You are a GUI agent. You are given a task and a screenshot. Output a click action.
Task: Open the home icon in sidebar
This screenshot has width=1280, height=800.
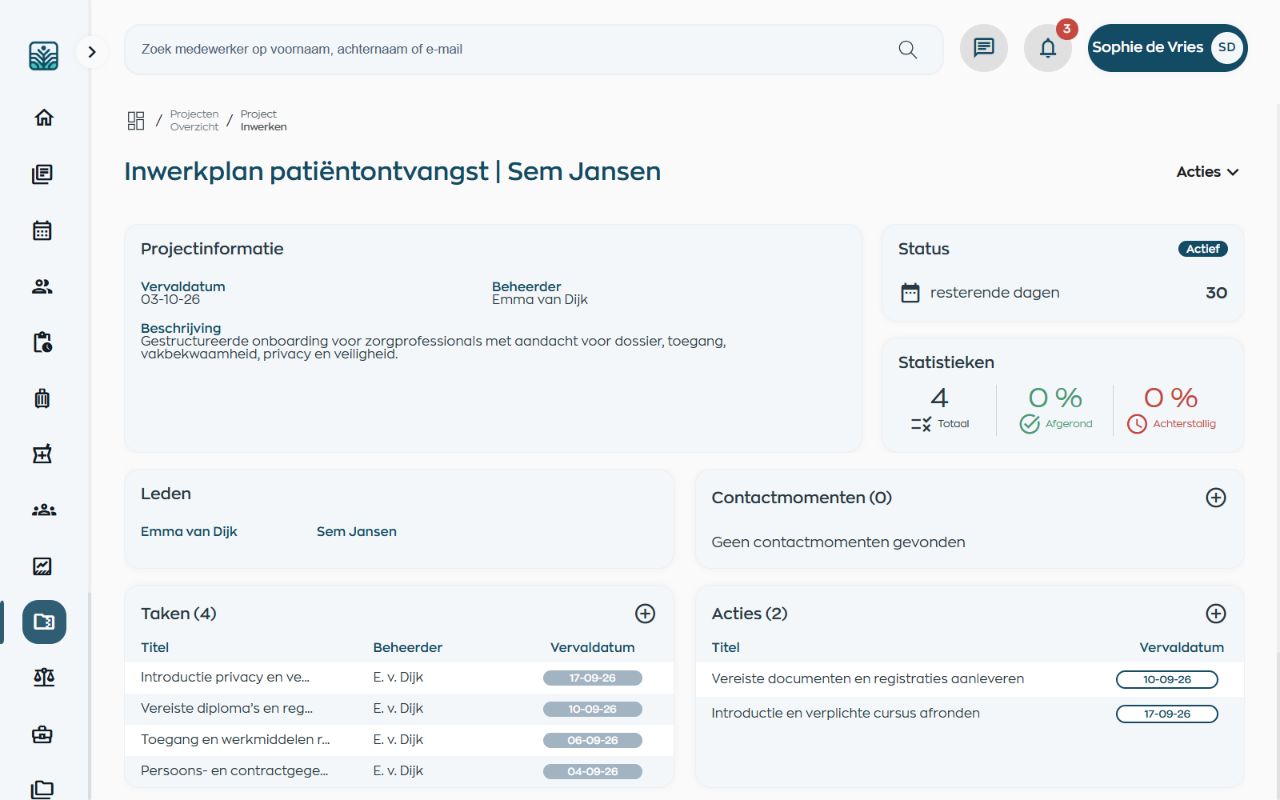pyautogui.click(x=43, y=118)
